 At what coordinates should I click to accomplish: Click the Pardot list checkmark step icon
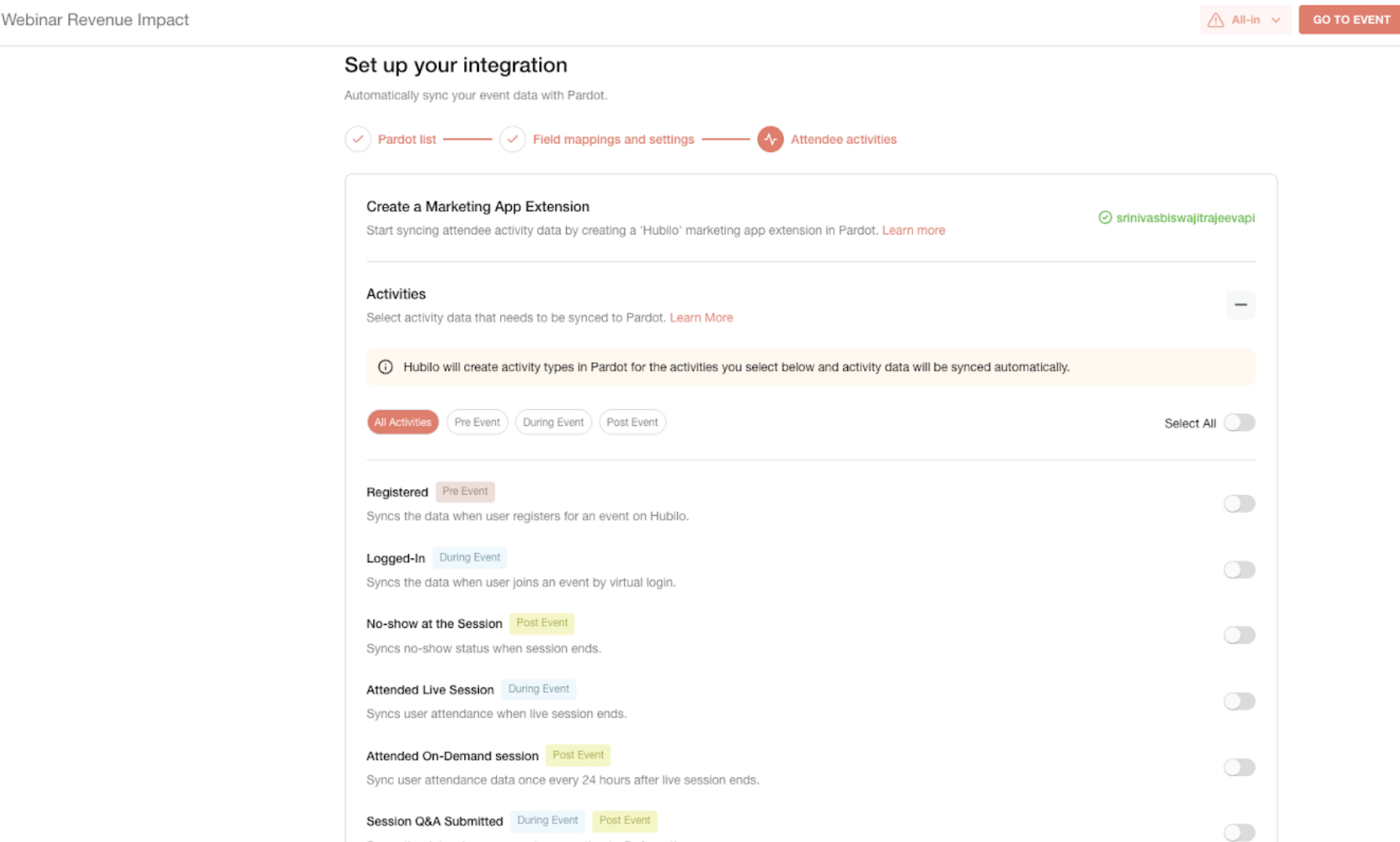click(x=357, y=139)
